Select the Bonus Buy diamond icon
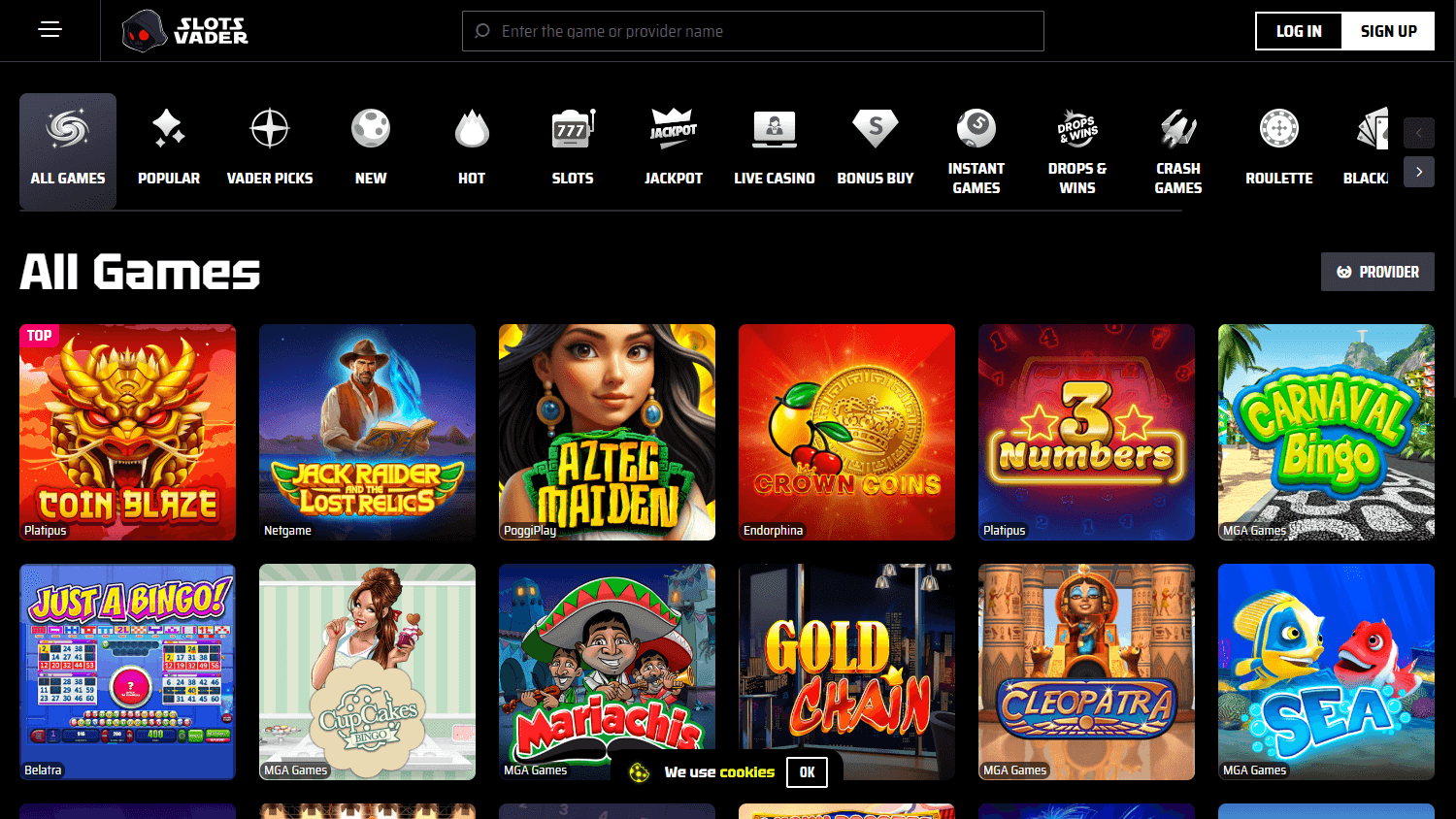The width and height of the screenshot is (1456, 819). point(876,127)
